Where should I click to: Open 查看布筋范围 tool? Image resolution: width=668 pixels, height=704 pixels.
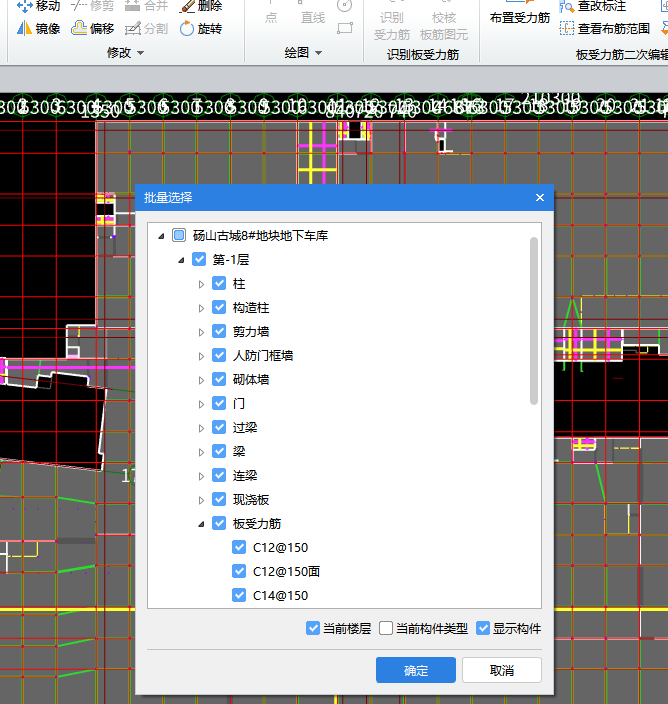click(605, 29)
